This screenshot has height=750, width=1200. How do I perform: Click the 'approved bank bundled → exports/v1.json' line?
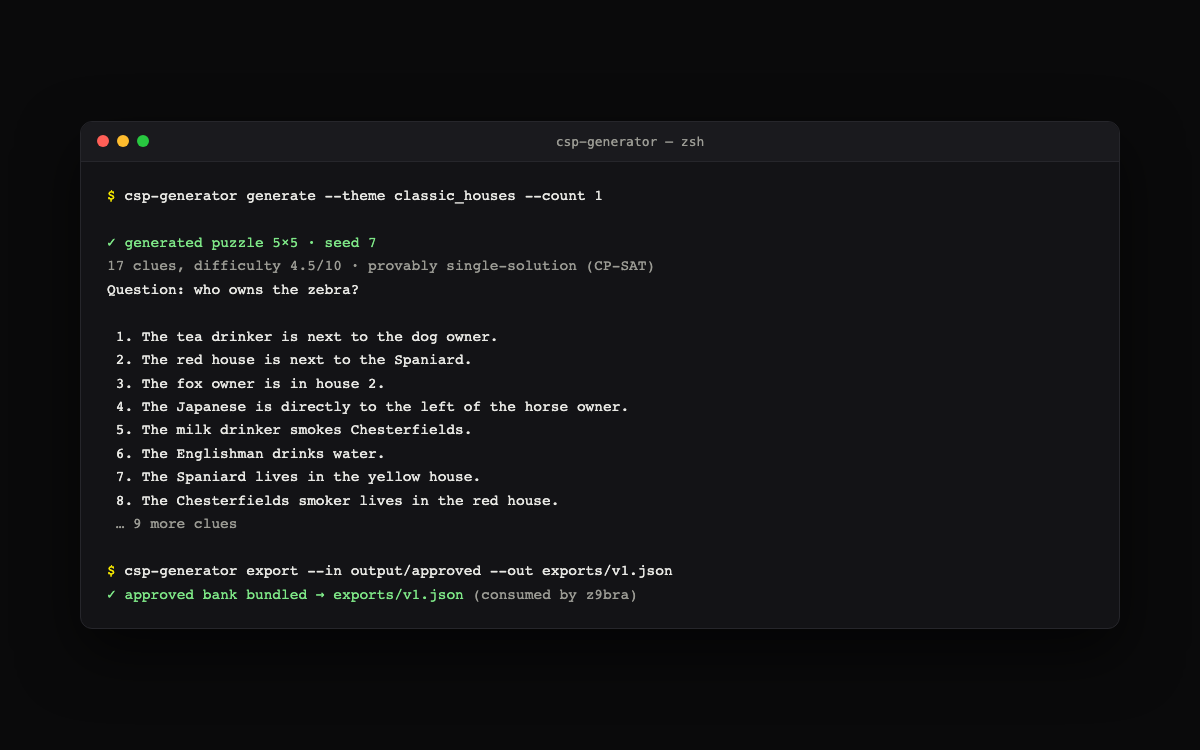(285, 595)
